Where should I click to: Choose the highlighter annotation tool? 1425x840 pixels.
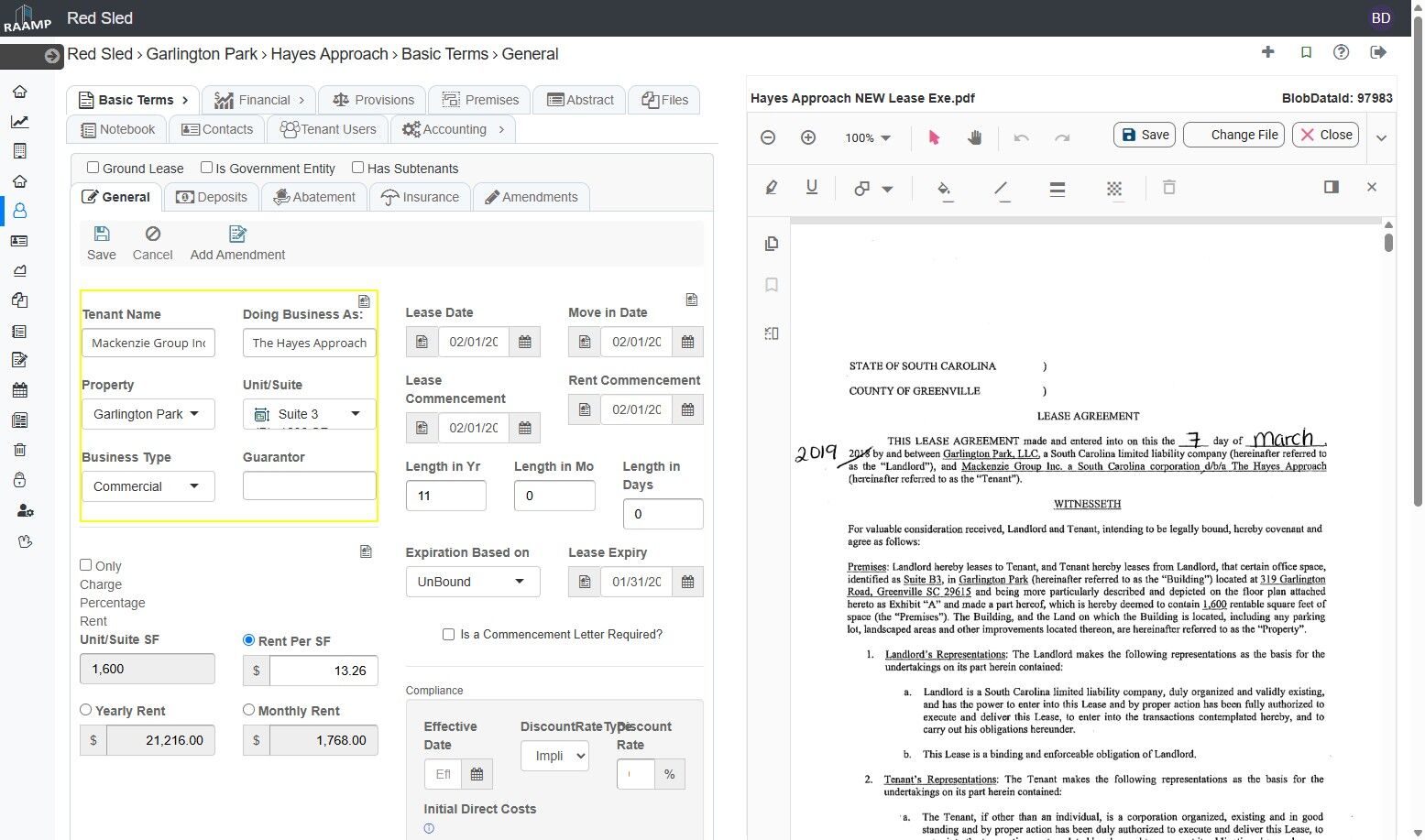pos(772,187)
